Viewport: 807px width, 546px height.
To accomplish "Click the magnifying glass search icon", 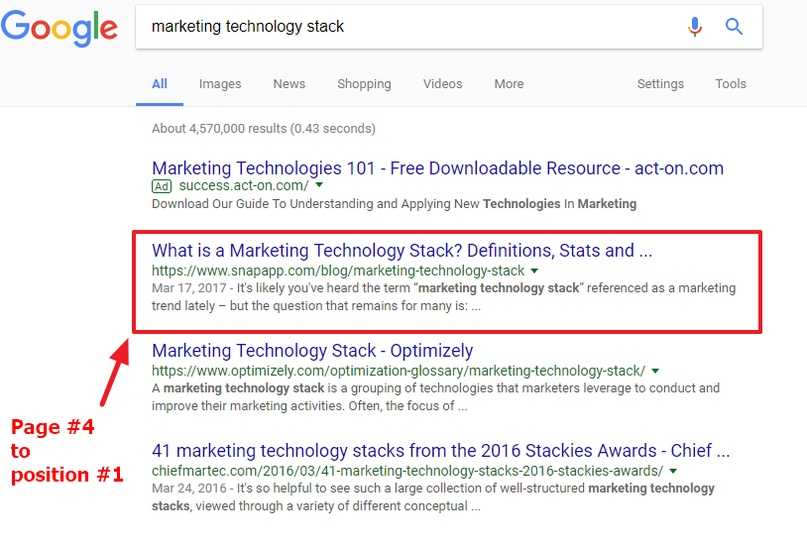I will [x=734, y=27].
